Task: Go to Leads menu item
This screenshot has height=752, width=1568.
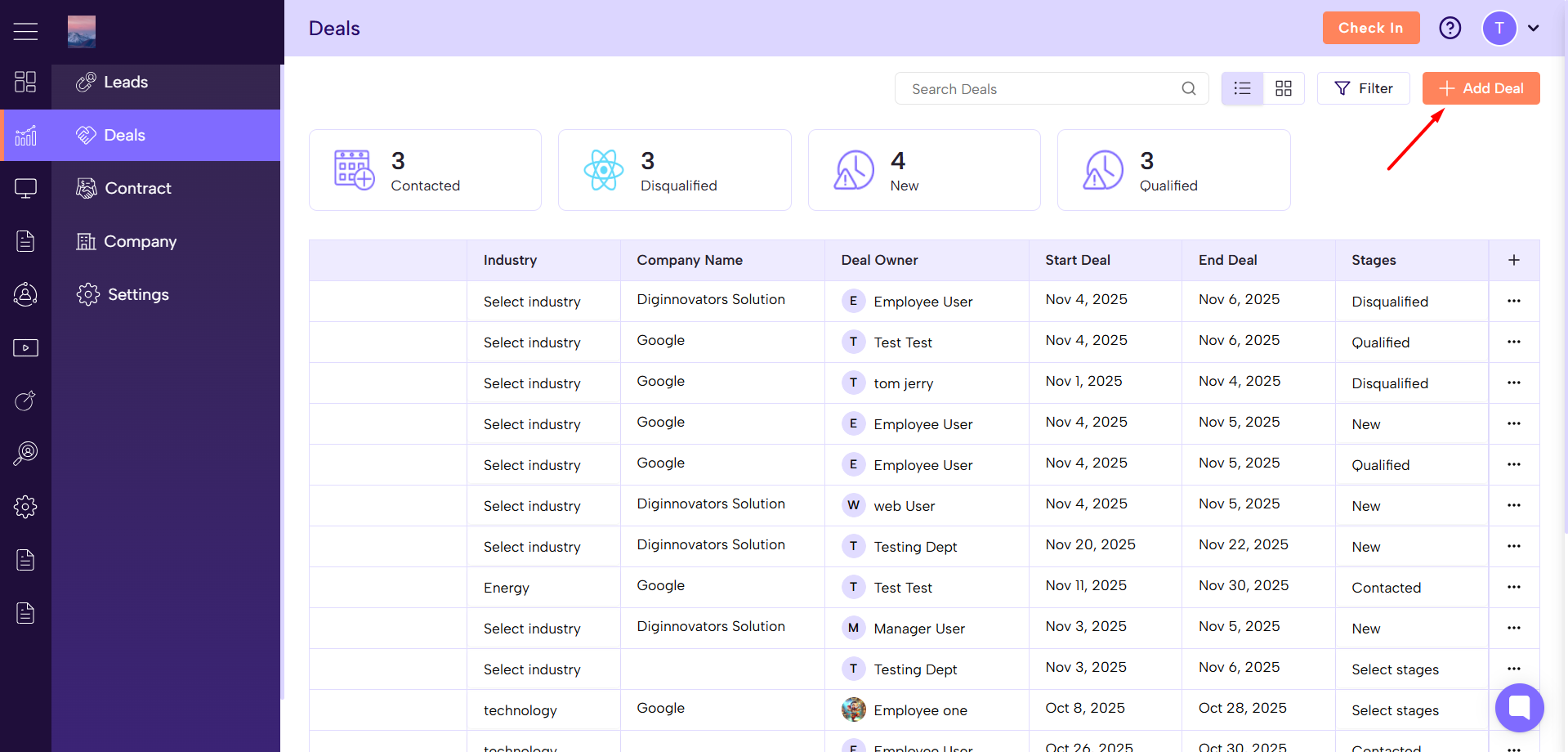Action: point(126,83)
